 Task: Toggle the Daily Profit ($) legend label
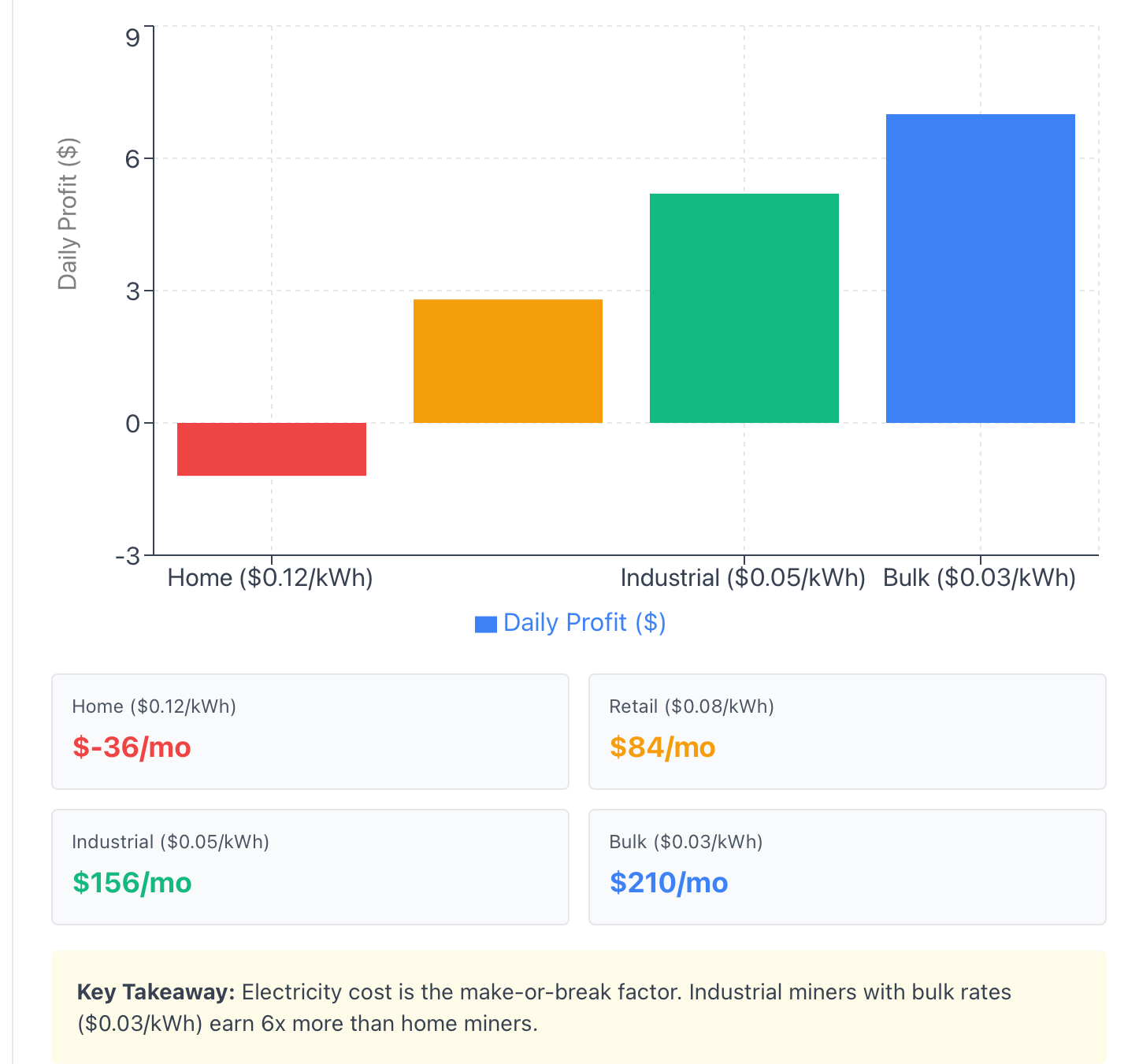584,623
